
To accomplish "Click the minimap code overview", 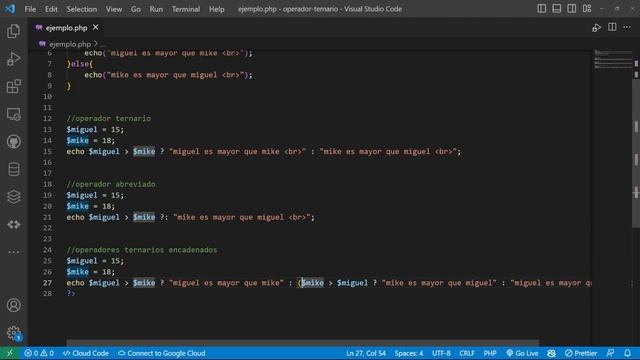I will point(613,59).
